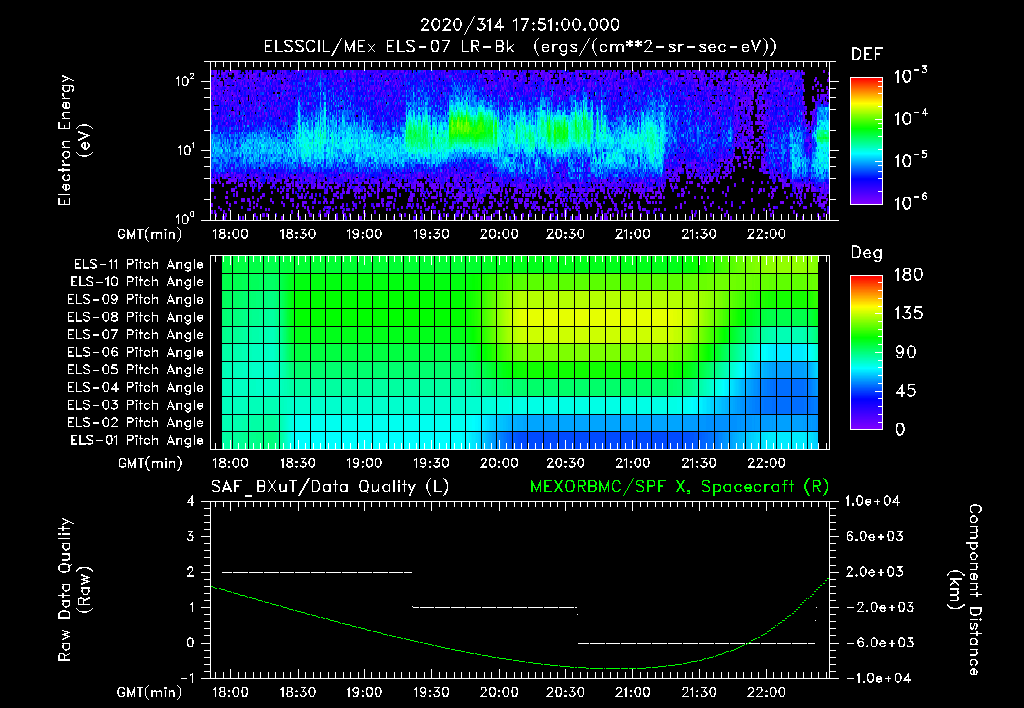Click the 45 value on Deg scale
Screen dimensions: 1024x708
click(x=906, y=391)
